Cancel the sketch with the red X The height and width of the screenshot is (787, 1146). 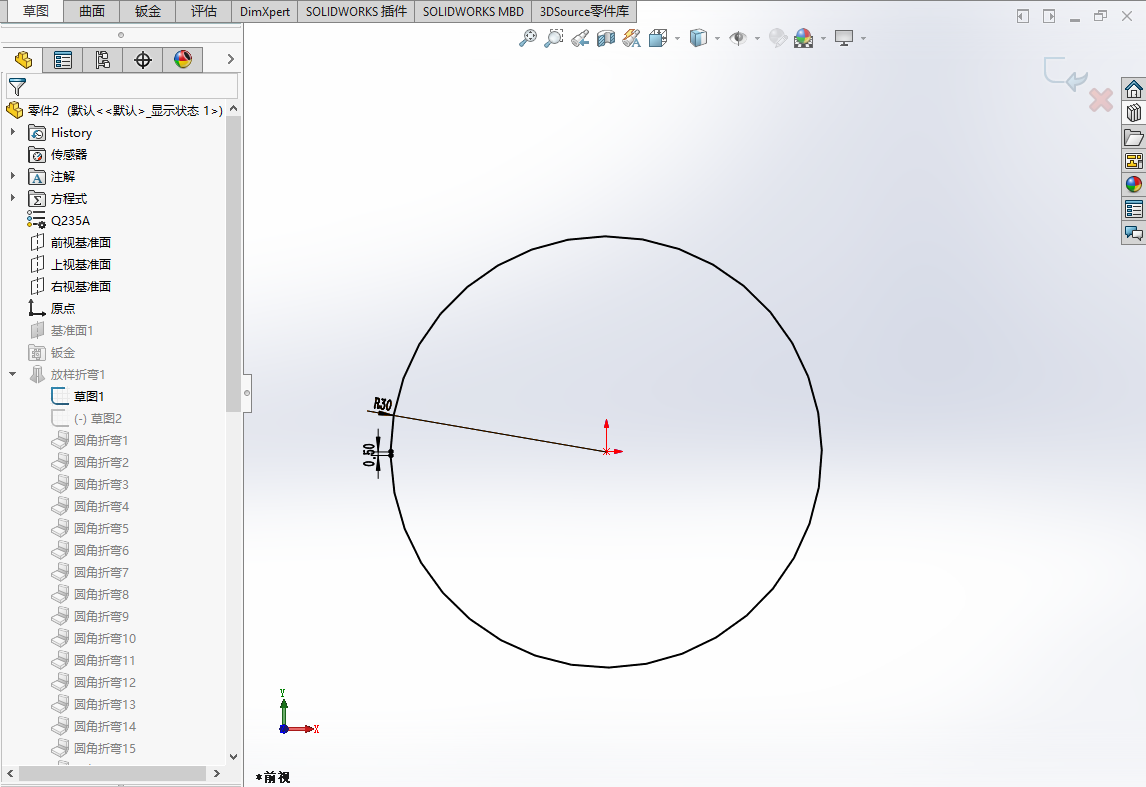[x=1101, y=99]
